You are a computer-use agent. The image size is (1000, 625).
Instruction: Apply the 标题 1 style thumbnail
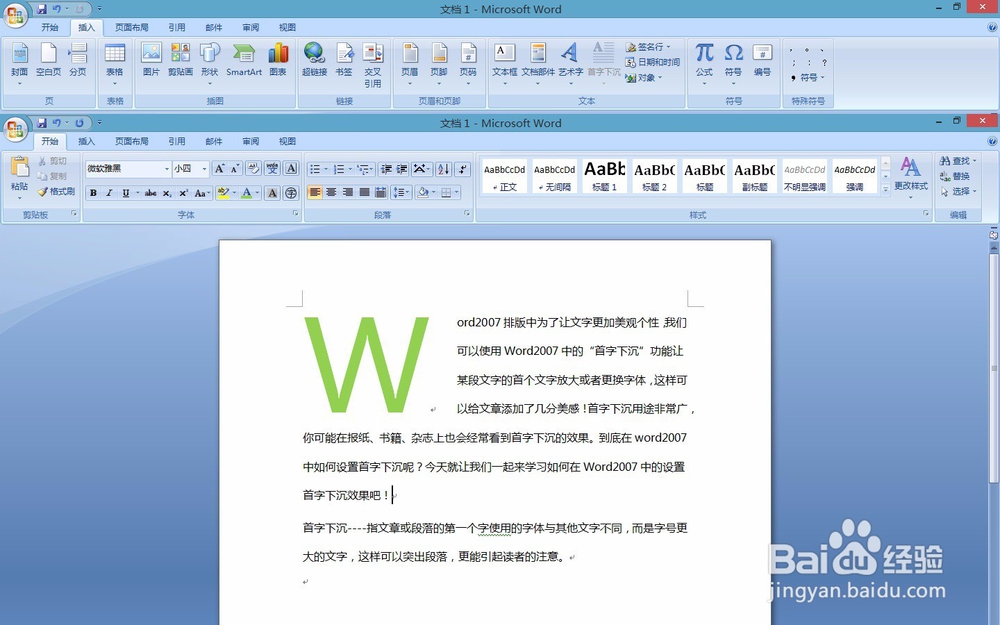(605, 176)
